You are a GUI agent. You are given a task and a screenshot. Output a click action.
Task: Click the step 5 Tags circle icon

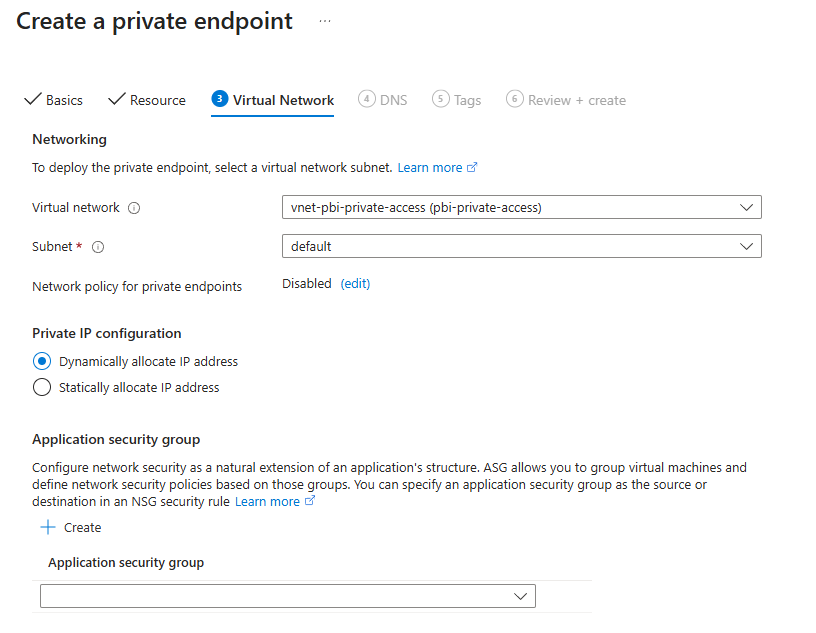point(440,99)
